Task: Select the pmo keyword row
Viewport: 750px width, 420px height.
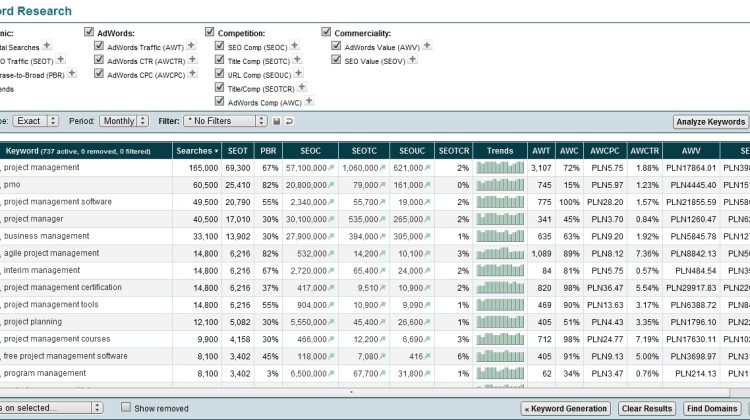Action: 12,185
